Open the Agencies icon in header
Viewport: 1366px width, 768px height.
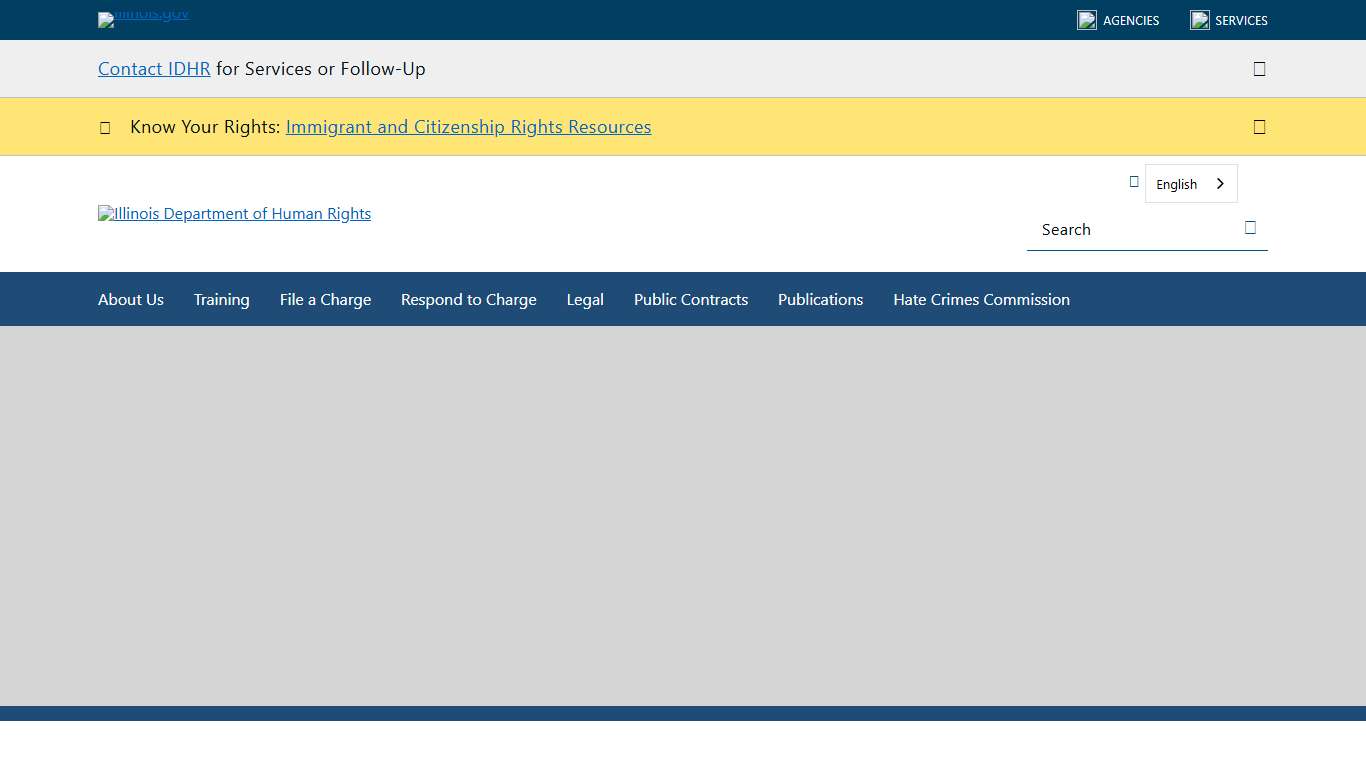tap(1087, 20)
